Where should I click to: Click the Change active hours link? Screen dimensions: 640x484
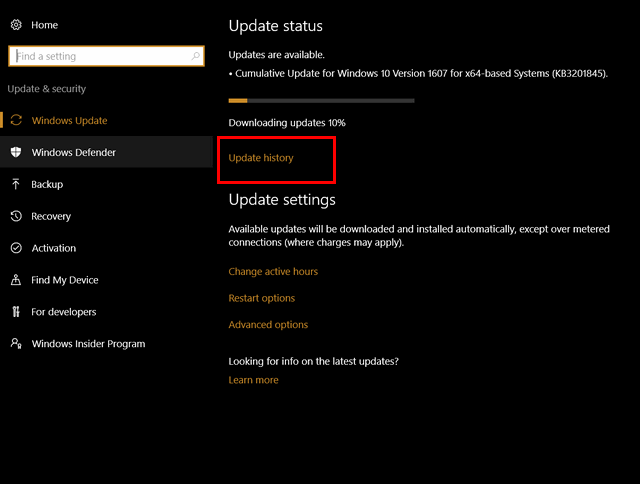[273, 271]
